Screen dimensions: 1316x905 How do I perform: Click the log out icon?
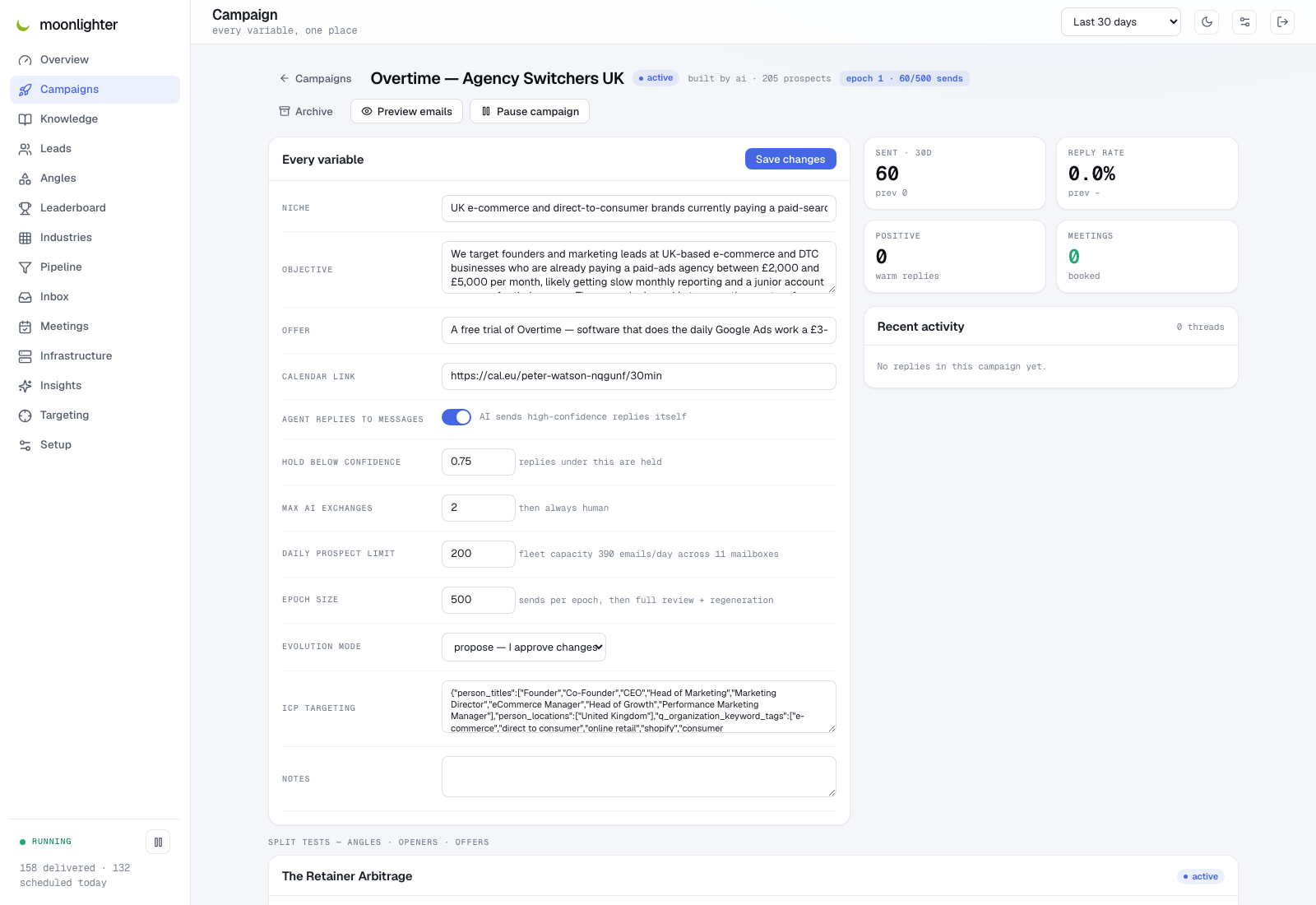pyautogui.click(x=1282, y=22)
